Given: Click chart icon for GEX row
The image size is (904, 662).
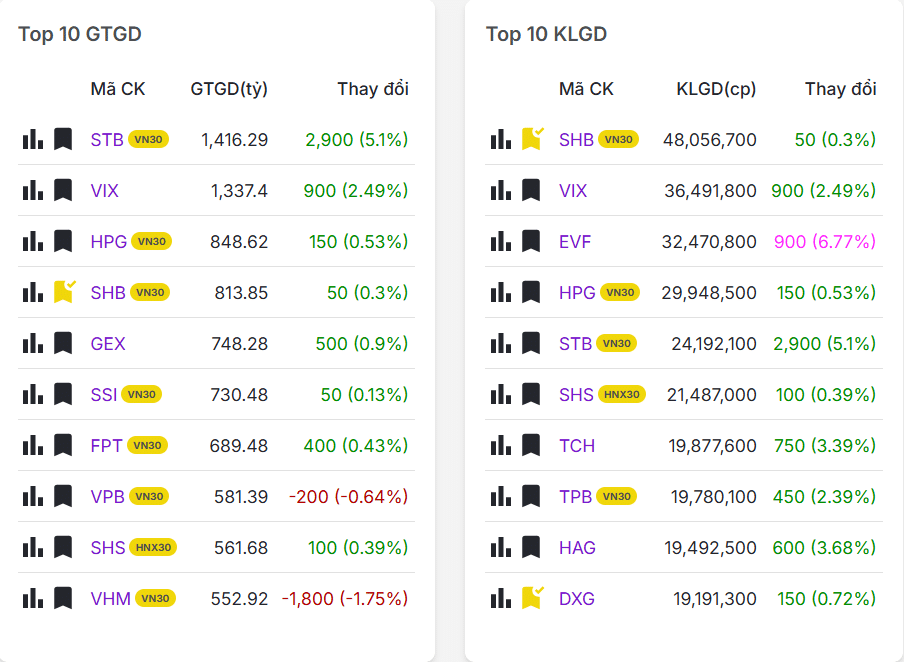Looking at the screenshot, I should [x=33, y=343].
